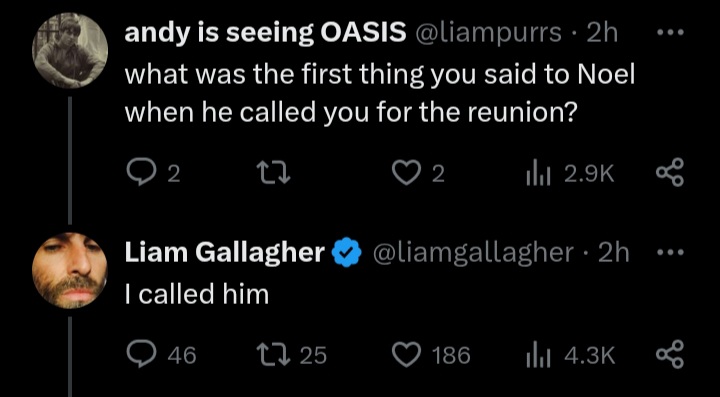Image resolution: width=720 pixels, height=397 pixels.
Task: Share andy's tweet about the reunion
Action: point(670,173)
